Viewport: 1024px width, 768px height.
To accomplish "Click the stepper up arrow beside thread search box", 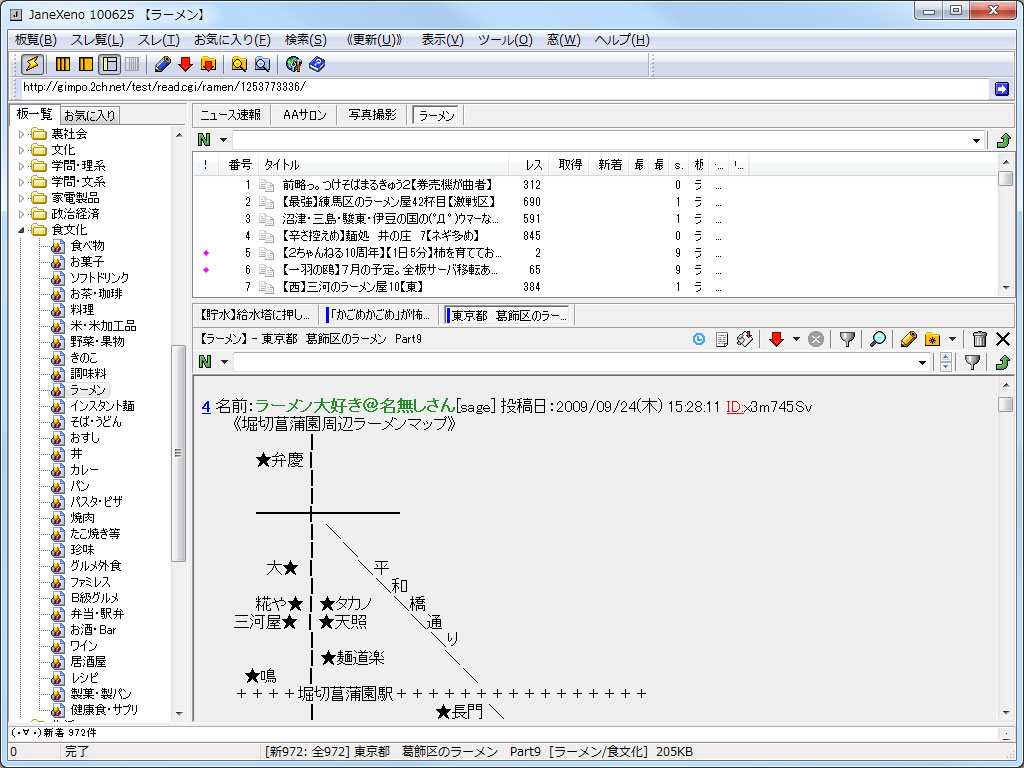I will 945,357.
